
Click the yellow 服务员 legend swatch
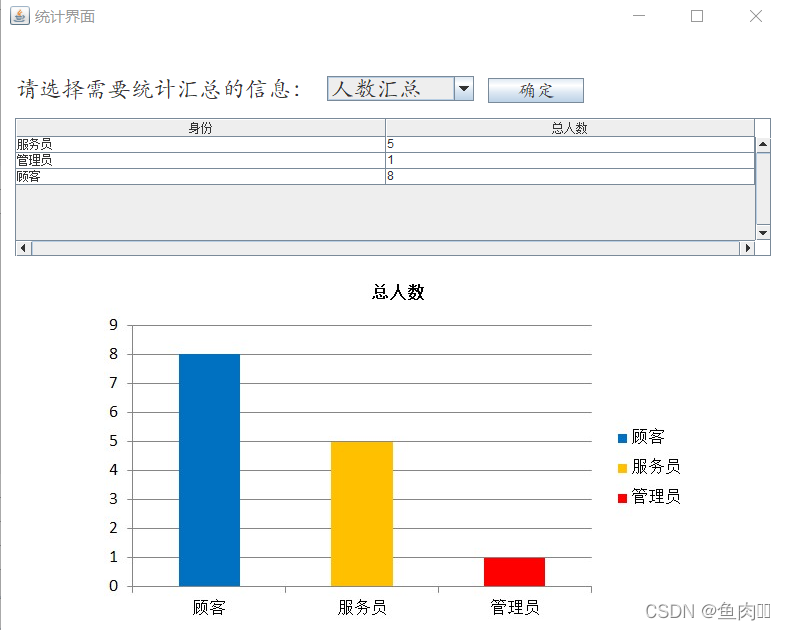(622, 469)
